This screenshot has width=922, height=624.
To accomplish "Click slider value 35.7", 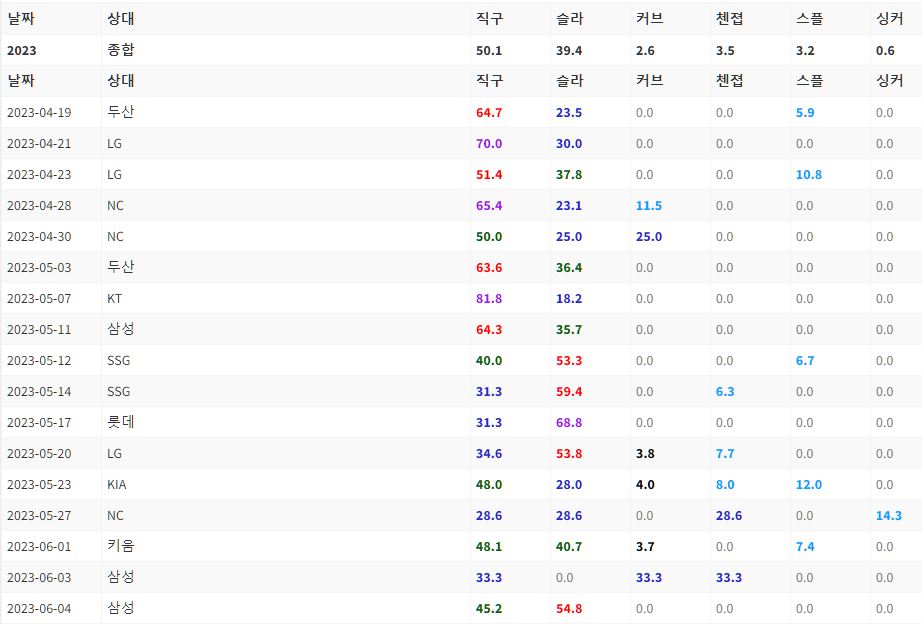I will [569, 330].
